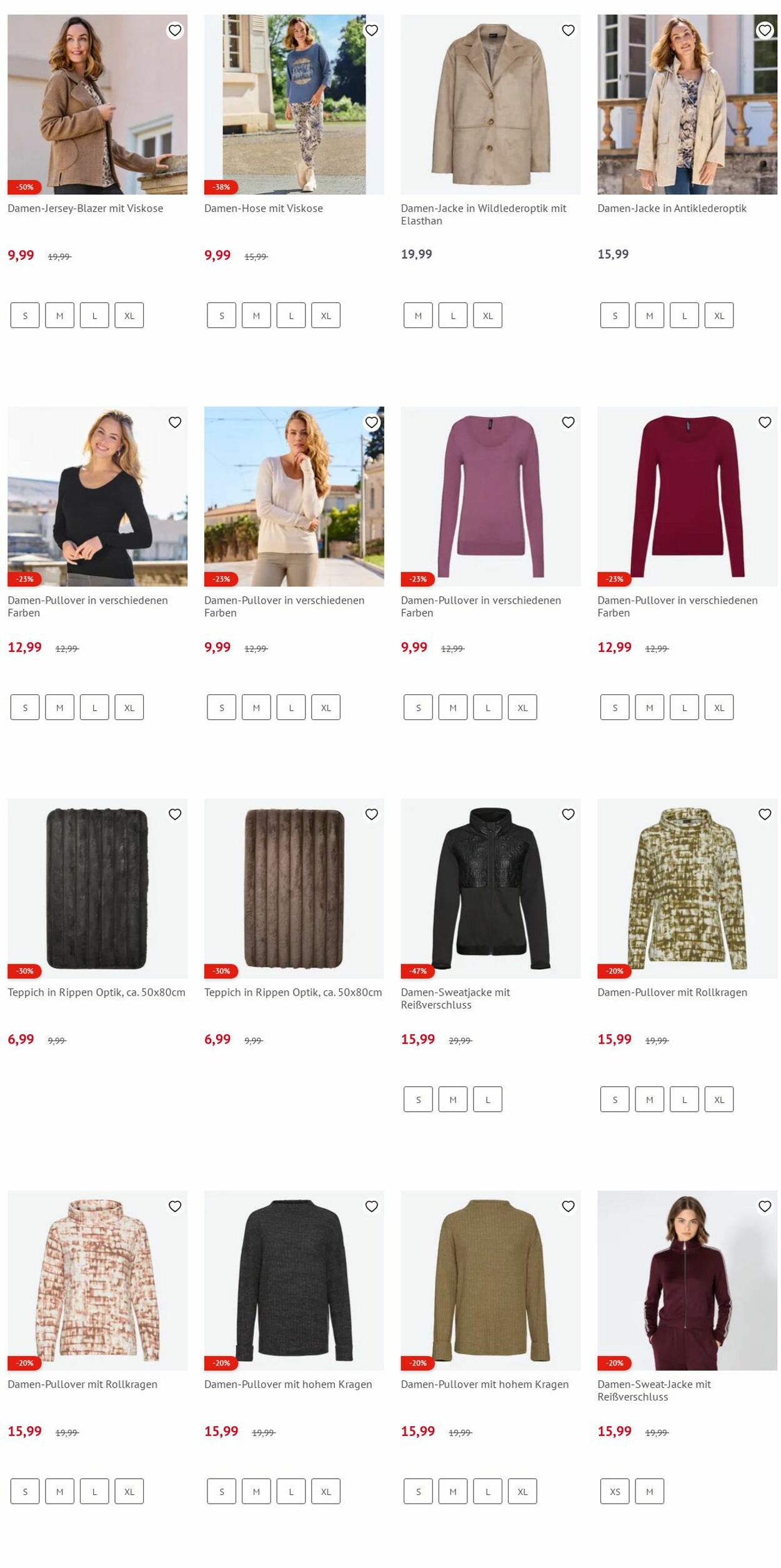This screenshot has width=781, height=1568.
Task: Choose size XL for Damen-Hose mit Viskose
Action: (326, 316)
